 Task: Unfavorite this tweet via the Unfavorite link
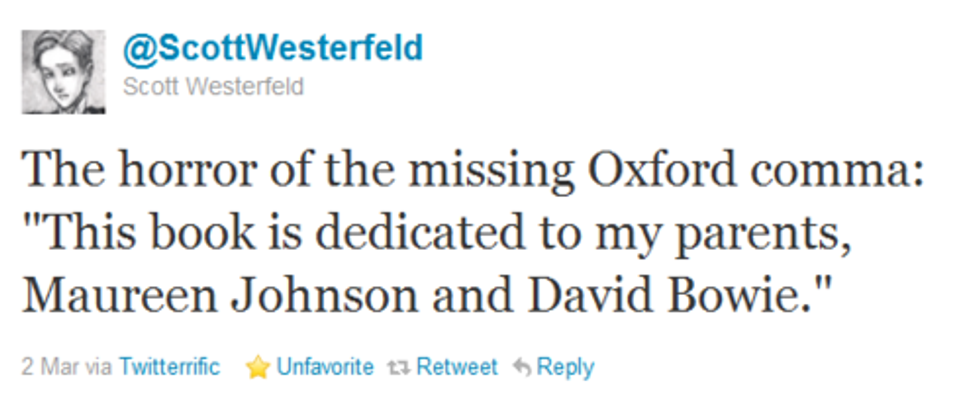tap(323, 367)
